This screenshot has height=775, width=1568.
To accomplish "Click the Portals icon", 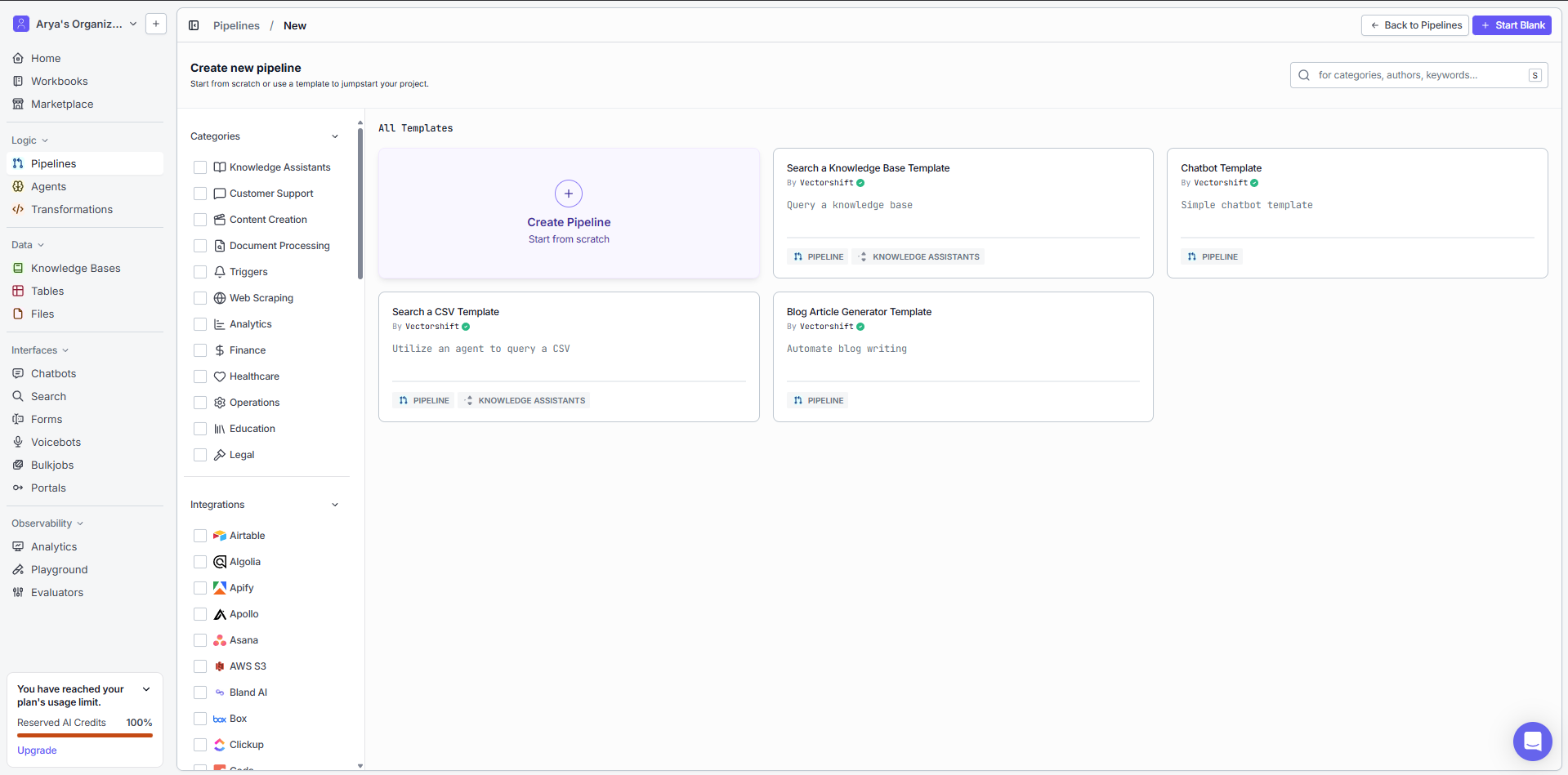I will (x=18, y=488).
